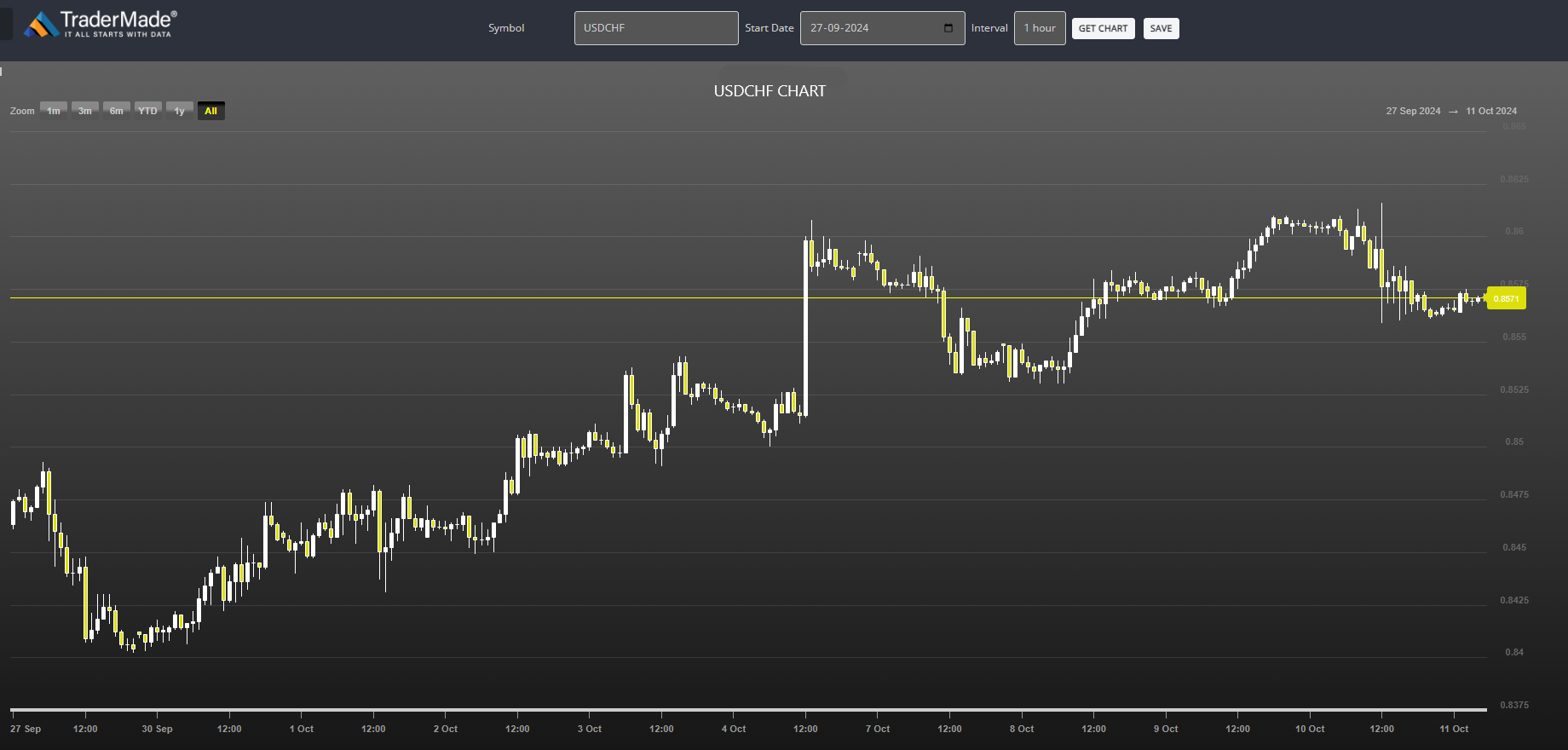Image resolution: width=1568 pixels, height=750 pixels.
Task: Click the 0.8475 price axis label
Action: click(x=1514, y=494)
